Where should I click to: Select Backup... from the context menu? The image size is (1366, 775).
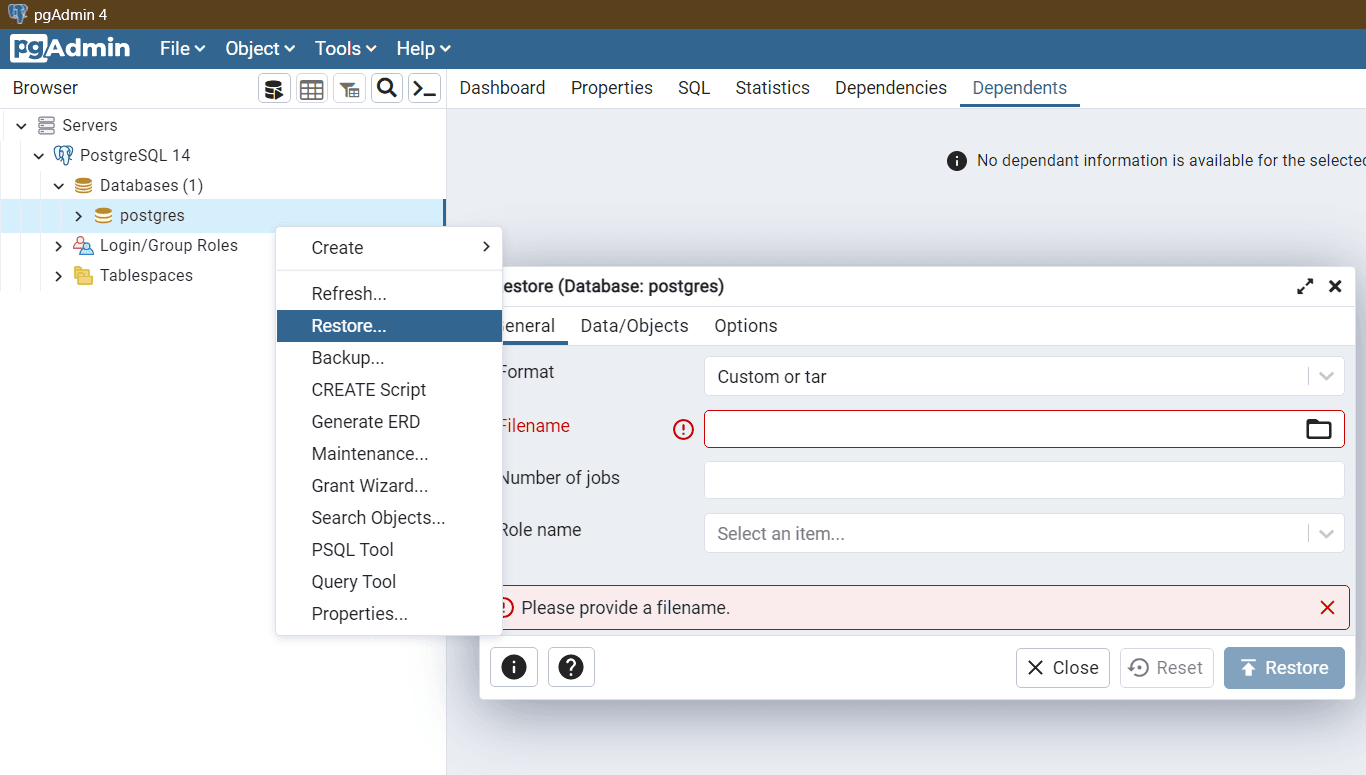tap(348, 358)
